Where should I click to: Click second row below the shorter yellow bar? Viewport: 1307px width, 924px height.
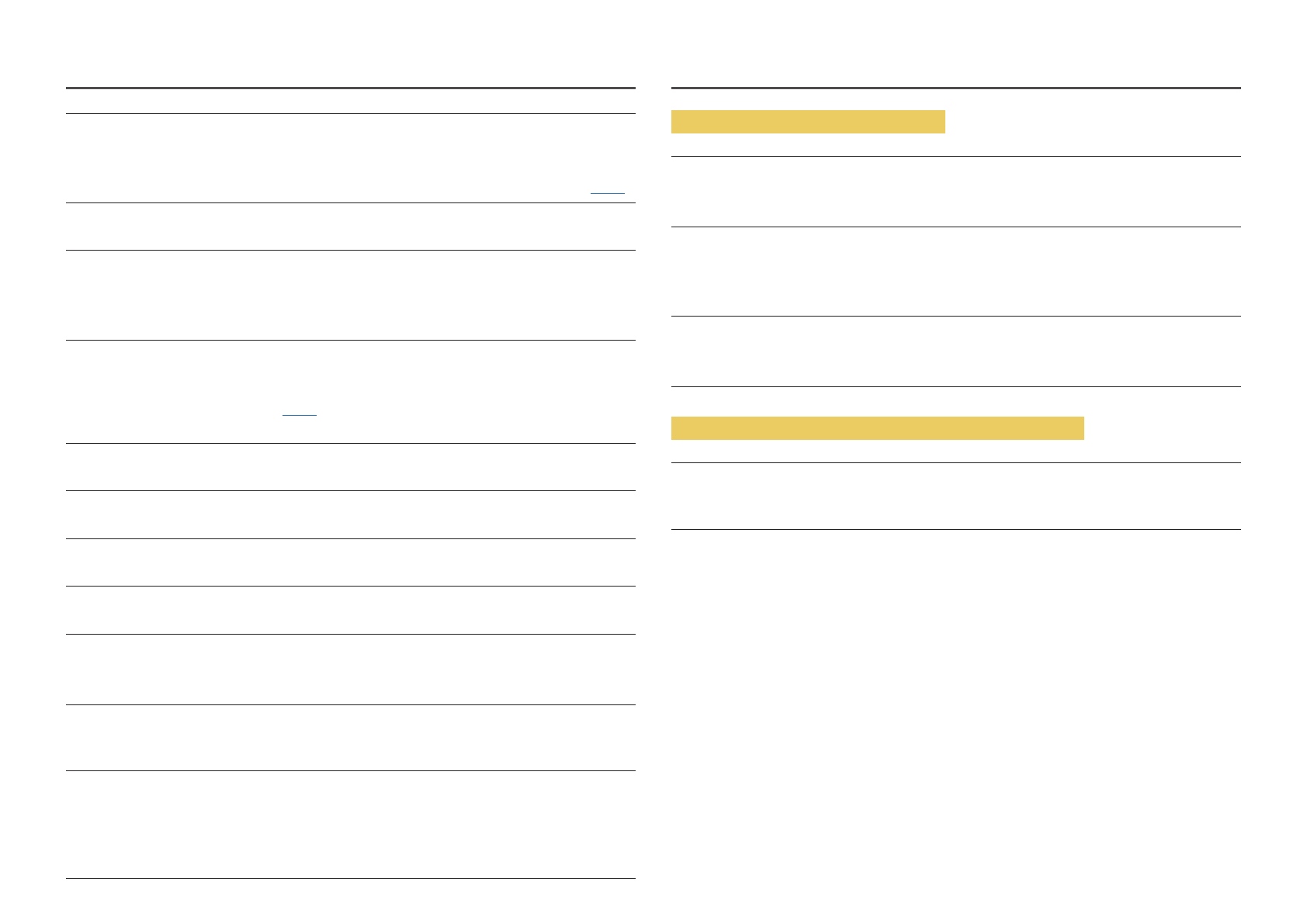955,272
